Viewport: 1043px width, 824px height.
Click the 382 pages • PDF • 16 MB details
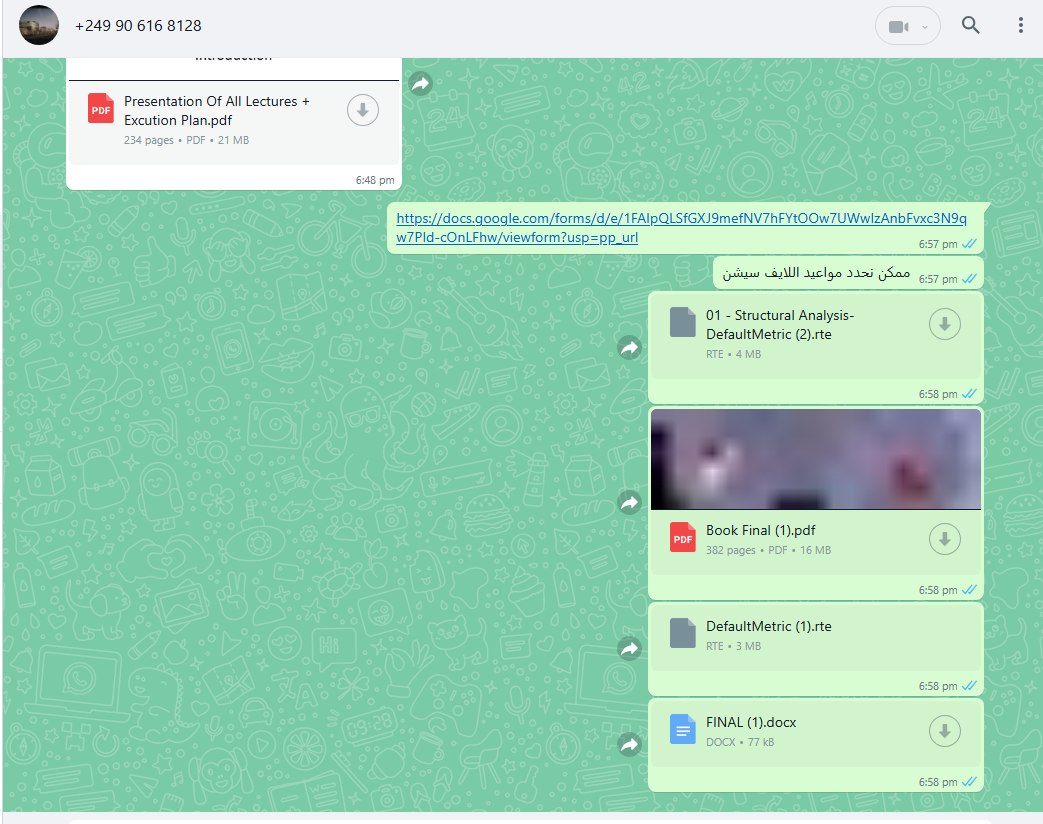768,550
